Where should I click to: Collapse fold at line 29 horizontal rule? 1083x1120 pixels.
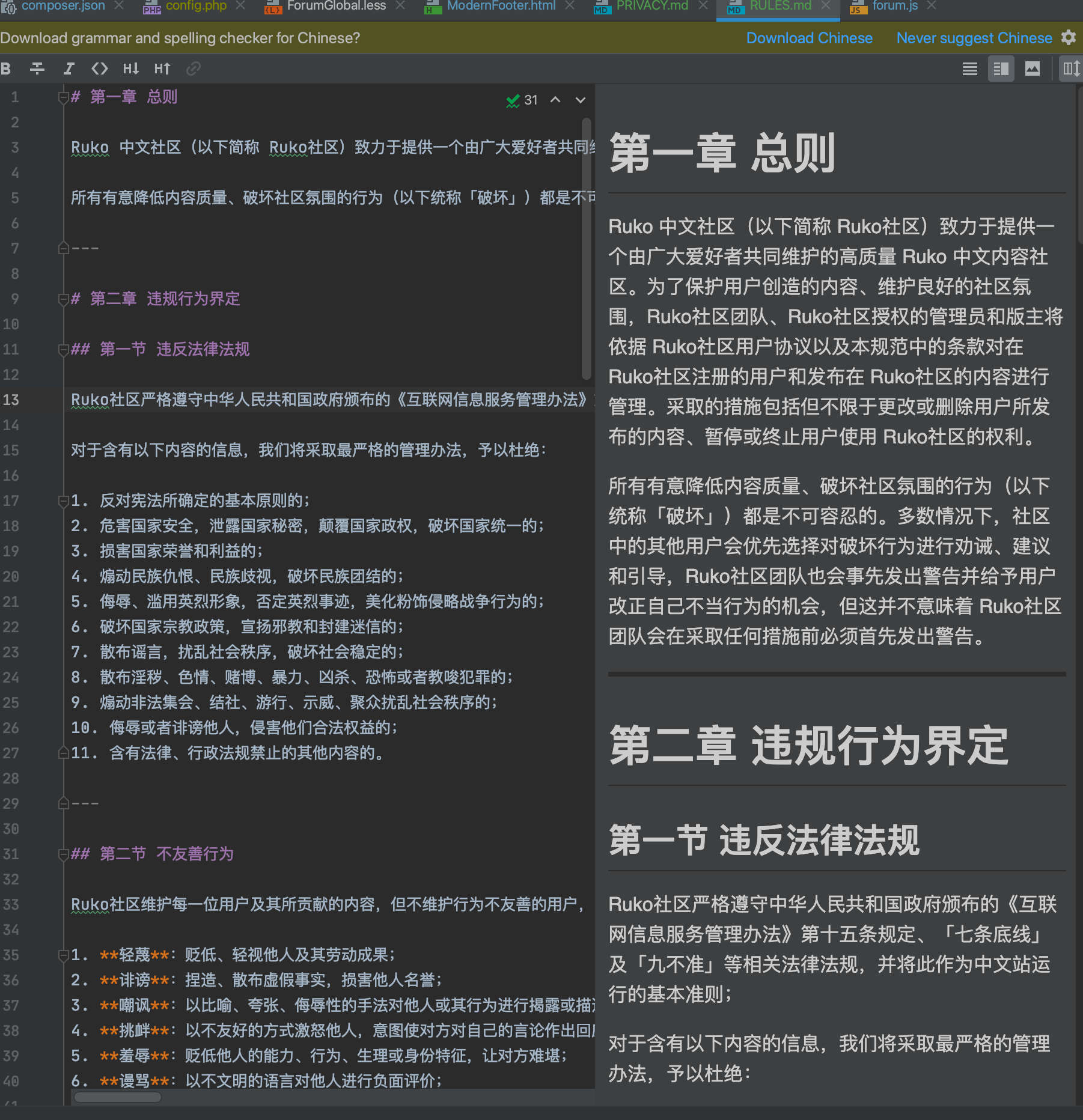tap(63, 803)
